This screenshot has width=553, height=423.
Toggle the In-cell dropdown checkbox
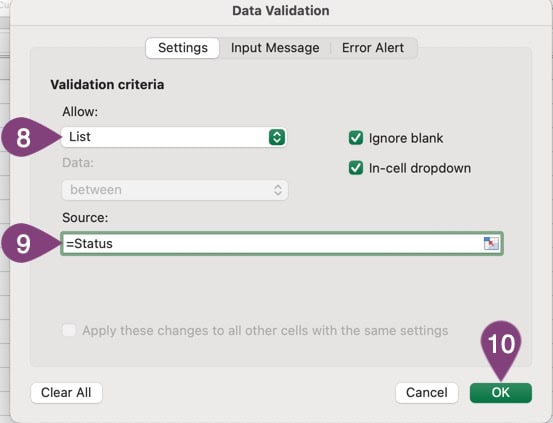[x=356, y=168]
